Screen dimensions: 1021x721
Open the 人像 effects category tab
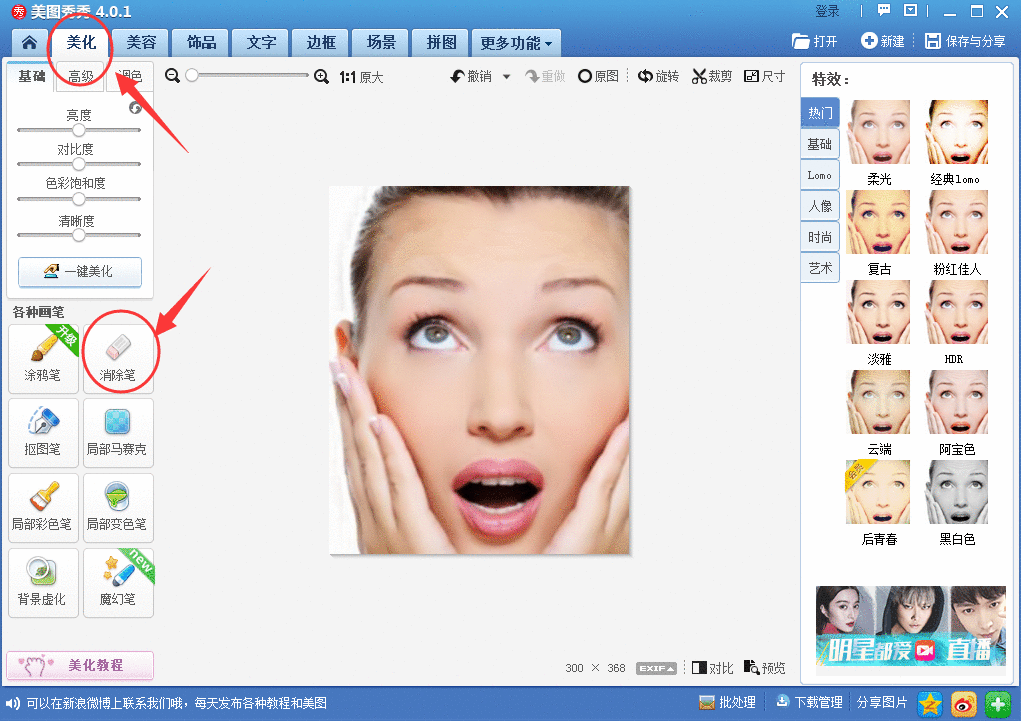(x=820, y=206)
